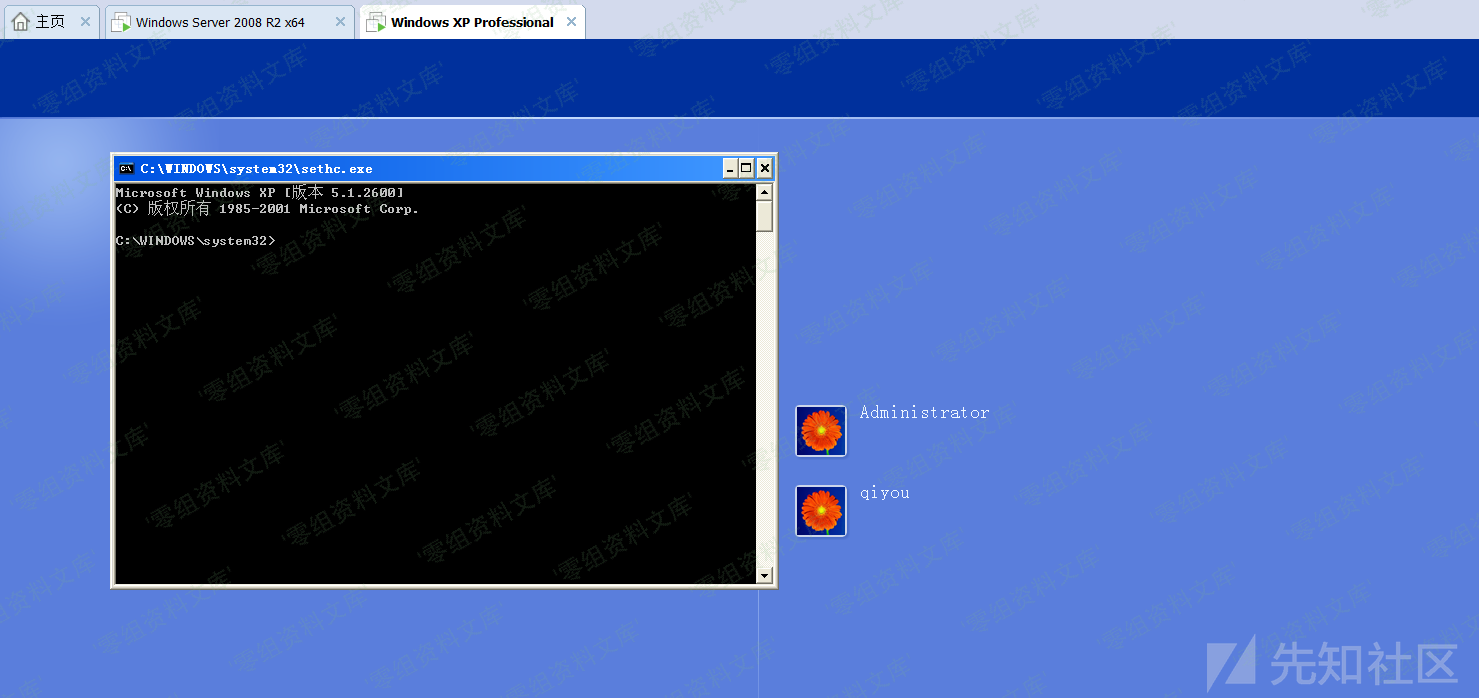Click the console vertical scrollbar thumb
1479x698 pixels.
(765, 216)
